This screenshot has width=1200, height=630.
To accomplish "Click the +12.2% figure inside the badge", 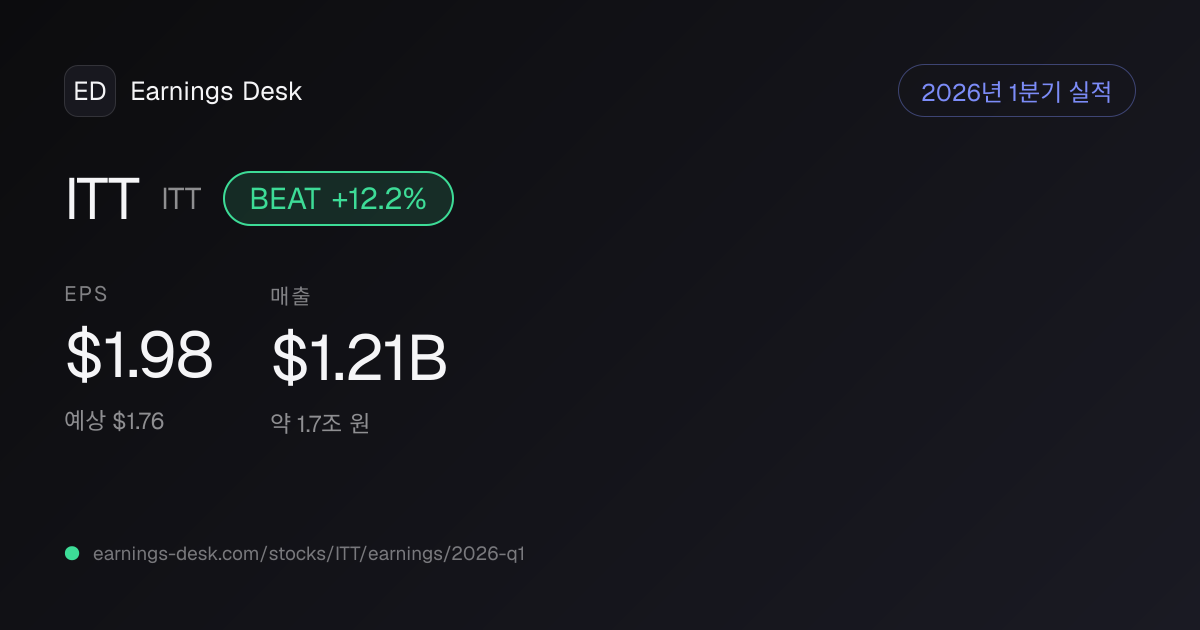I will 379,199.
